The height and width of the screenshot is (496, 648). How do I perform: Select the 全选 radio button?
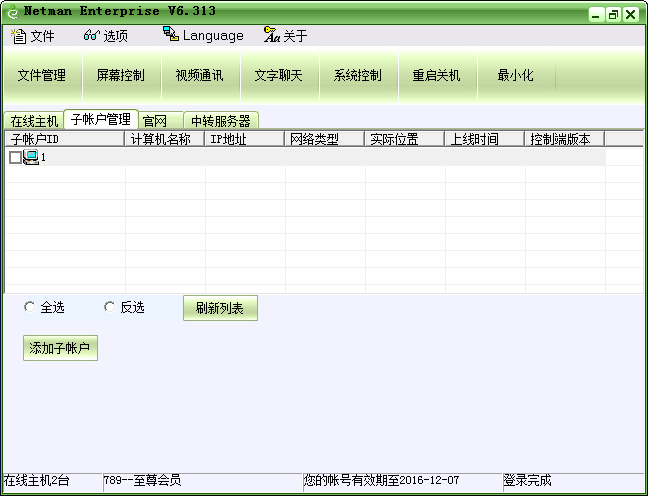pos(29,307)
